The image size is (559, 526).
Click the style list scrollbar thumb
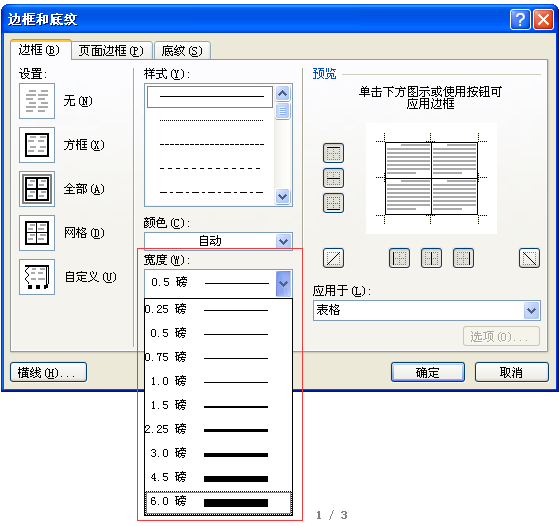pyautogui.click(x=283, y=111)
